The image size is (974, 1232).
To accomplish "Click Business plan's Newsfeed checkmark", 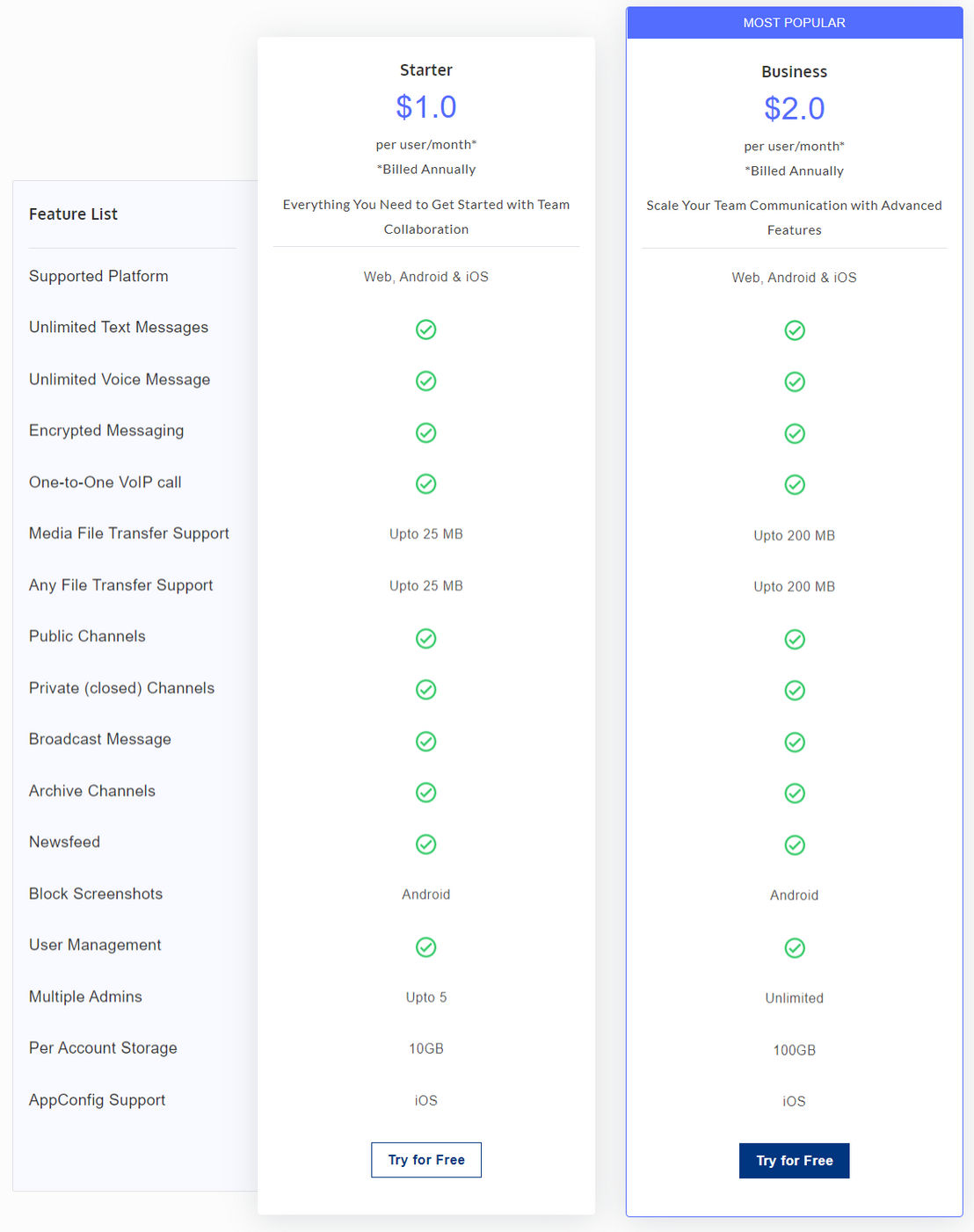I will pyautogui.click(x=795, y=844).
